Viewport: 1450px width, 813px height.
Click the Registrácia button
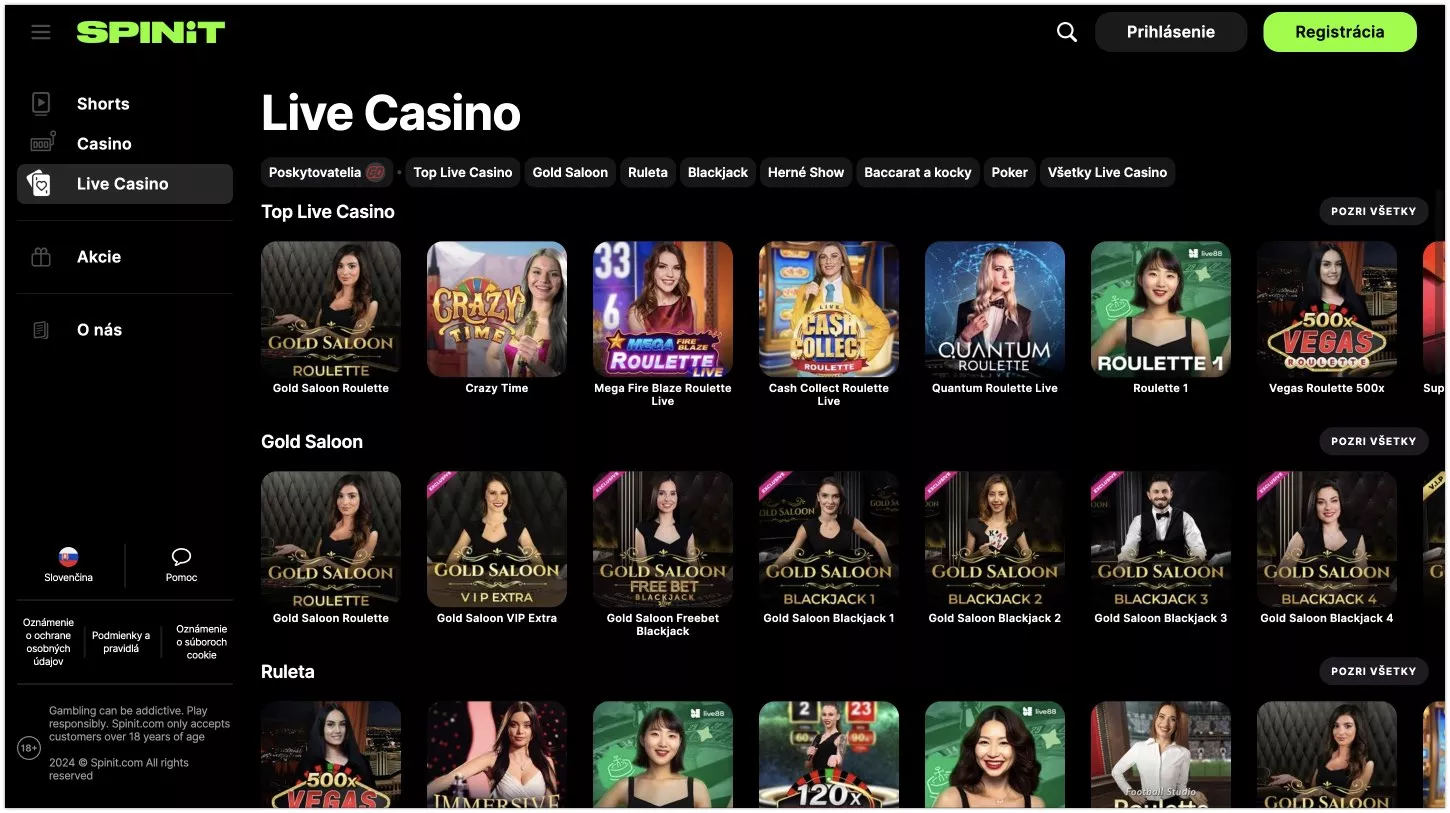click(x=1340, y=32)
